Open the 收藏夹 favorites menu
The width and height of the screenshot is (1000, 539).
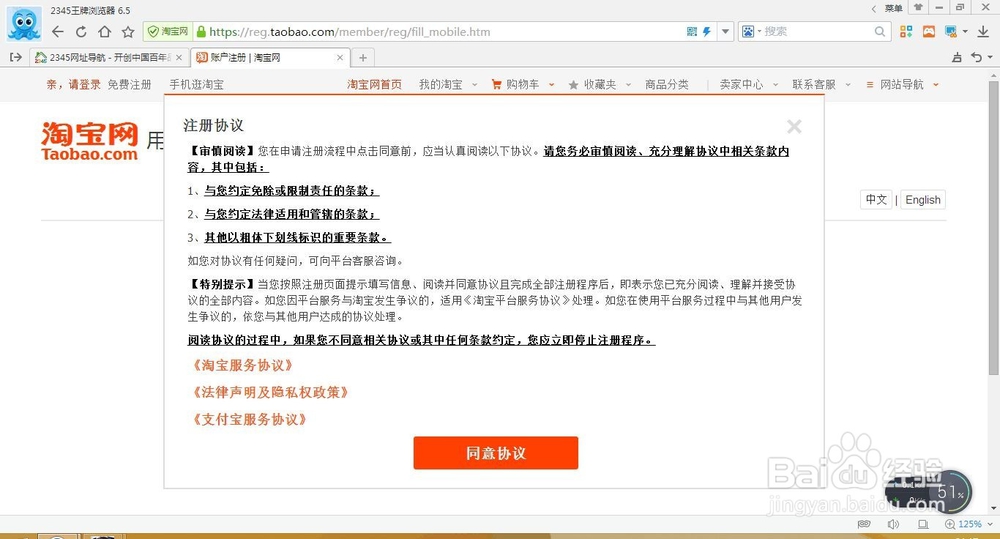[599, 84]
